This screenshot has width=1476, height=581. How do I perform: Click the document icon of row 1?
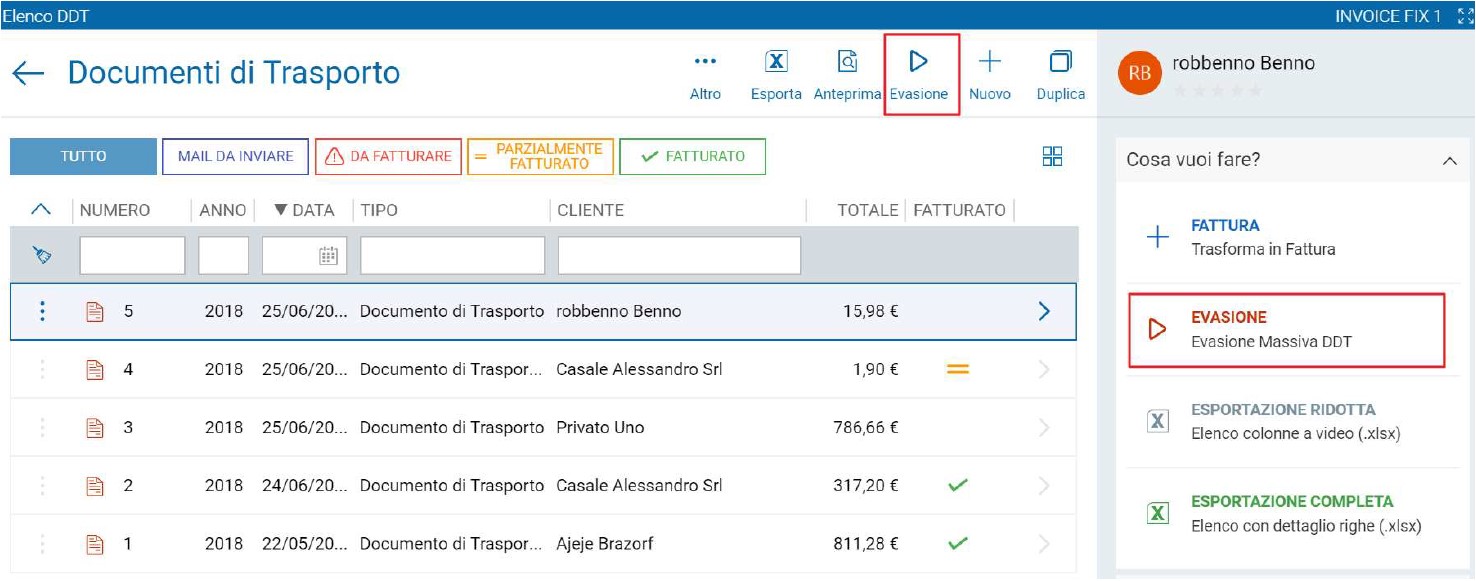(96, 545)
